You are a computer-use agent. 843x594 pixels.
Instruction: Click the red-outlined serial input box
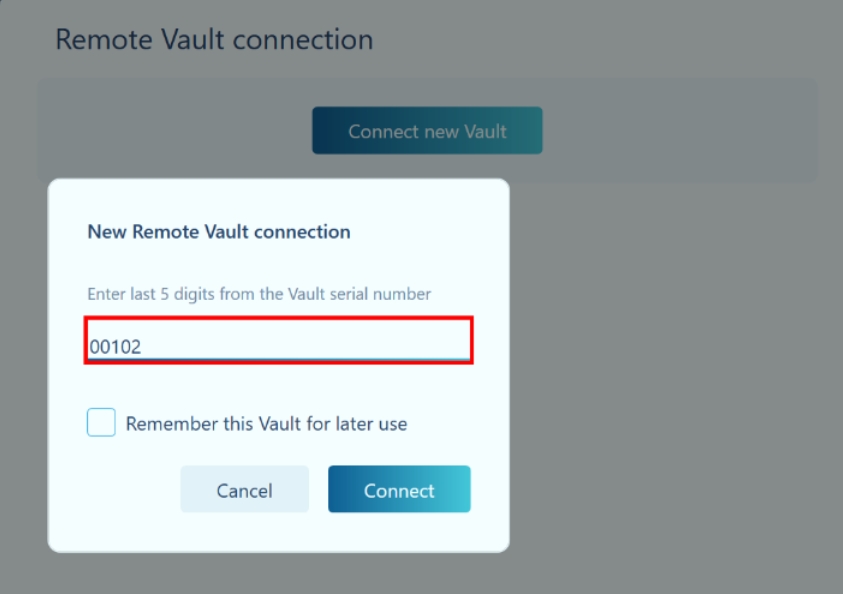[278, 340]
